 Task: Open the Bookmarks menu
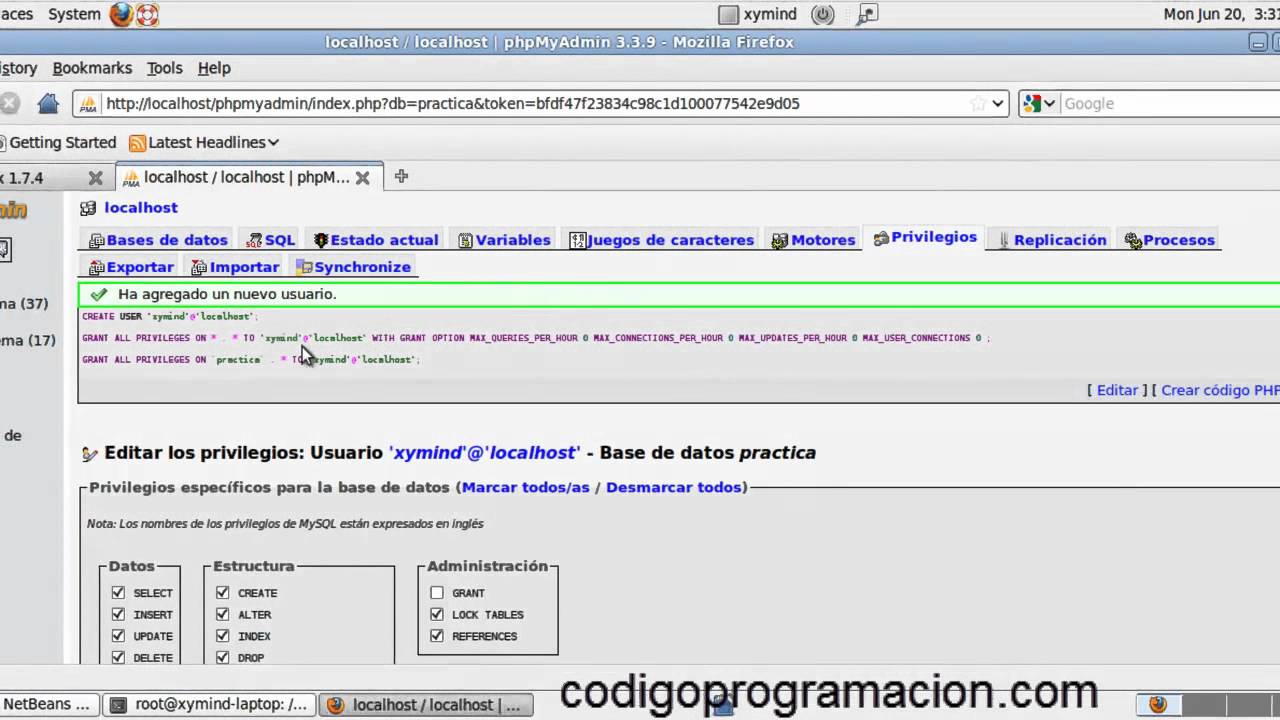92,68
